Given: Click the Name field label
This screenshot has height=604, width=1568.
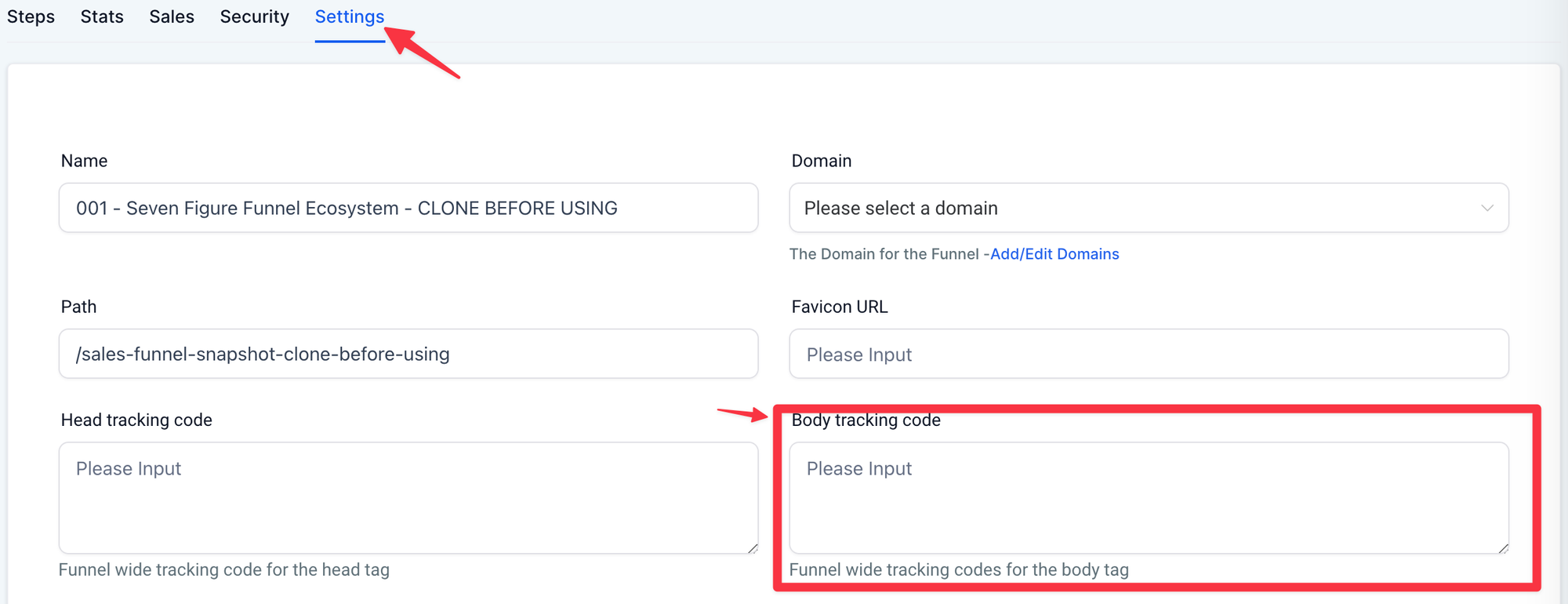Looking at the screenshot, I should [x=84, y=161].
